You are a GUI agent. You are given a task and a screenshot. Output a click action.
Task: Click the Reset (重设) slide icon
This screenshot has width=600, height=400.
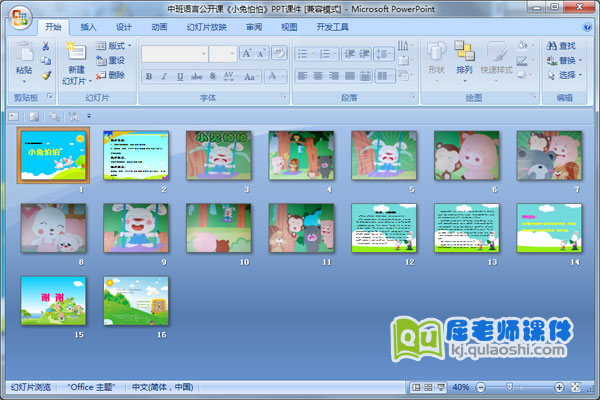pos(101,60)
